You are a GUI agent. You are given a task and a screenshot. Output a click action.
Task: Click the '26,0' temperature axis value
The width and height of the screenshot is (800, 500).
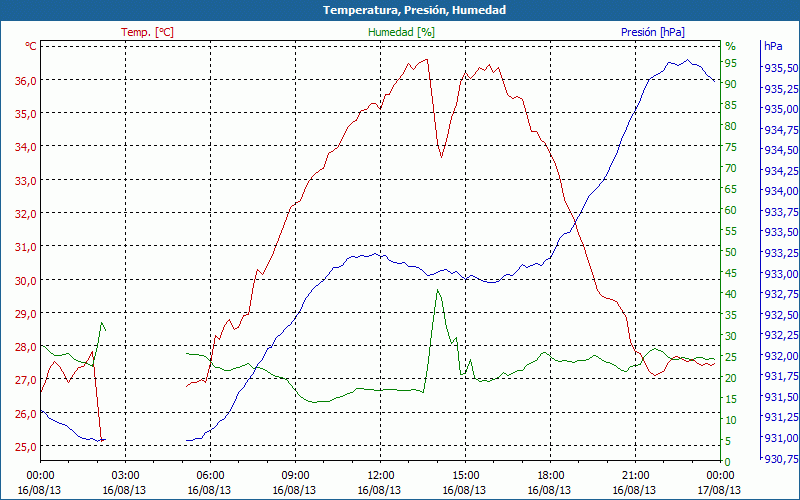pos(27,414)
